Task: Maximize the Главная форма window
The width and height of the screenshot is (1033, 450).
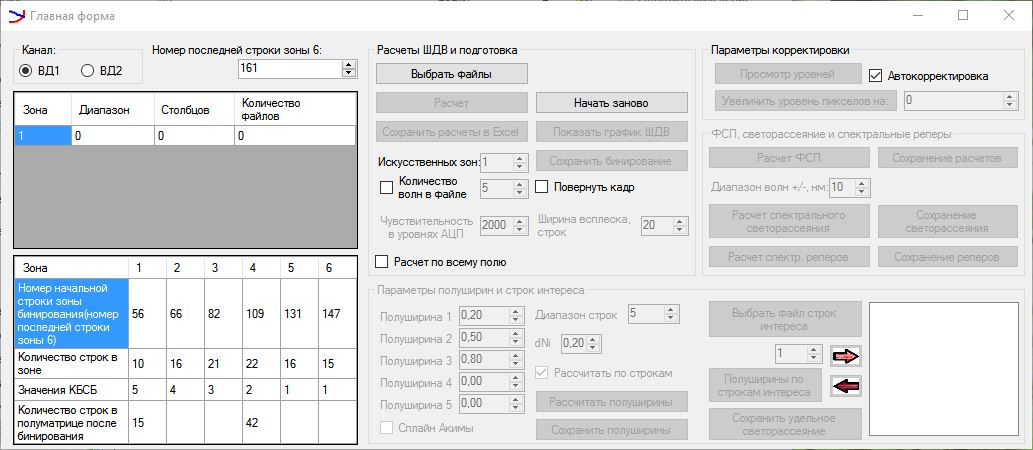Action: click(x=963, y=16)
